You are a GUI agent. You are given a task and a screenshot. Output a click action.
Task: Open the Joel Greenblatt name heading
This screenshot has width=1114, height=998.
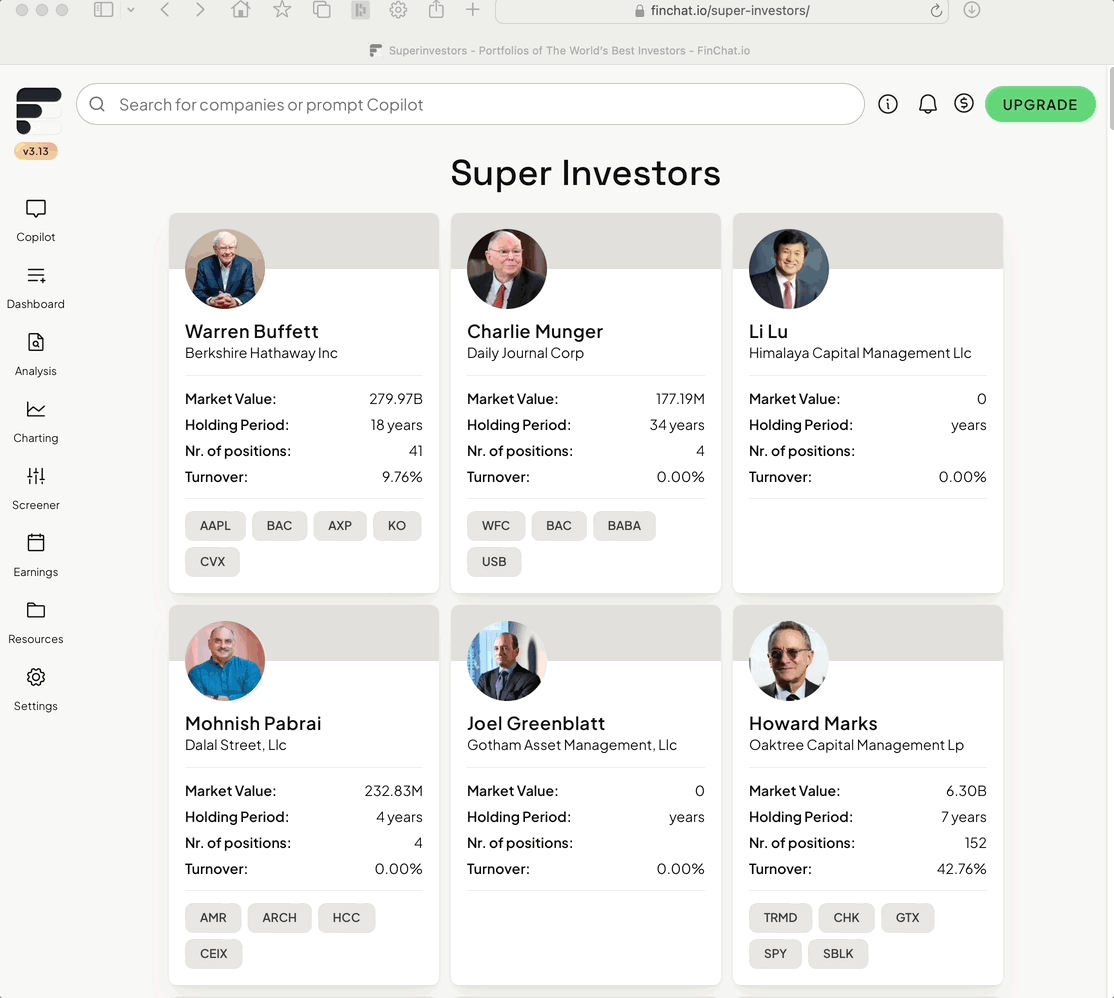536,724
